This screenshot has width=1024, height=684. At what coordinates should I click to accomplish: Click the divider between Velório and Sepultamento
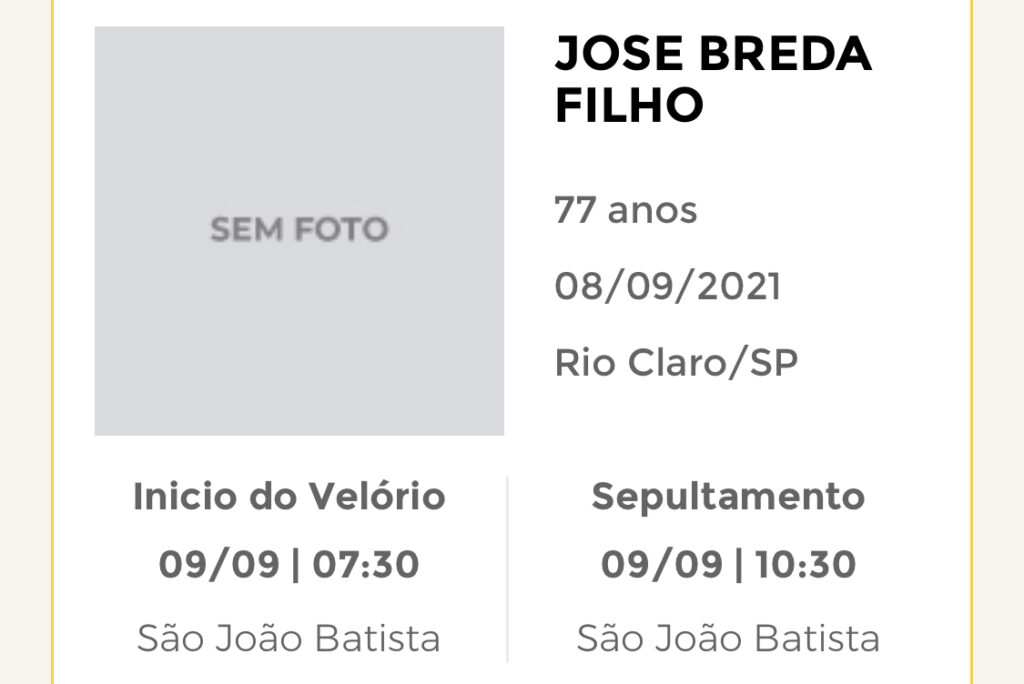pyautogui.click(x=507, y=568)
